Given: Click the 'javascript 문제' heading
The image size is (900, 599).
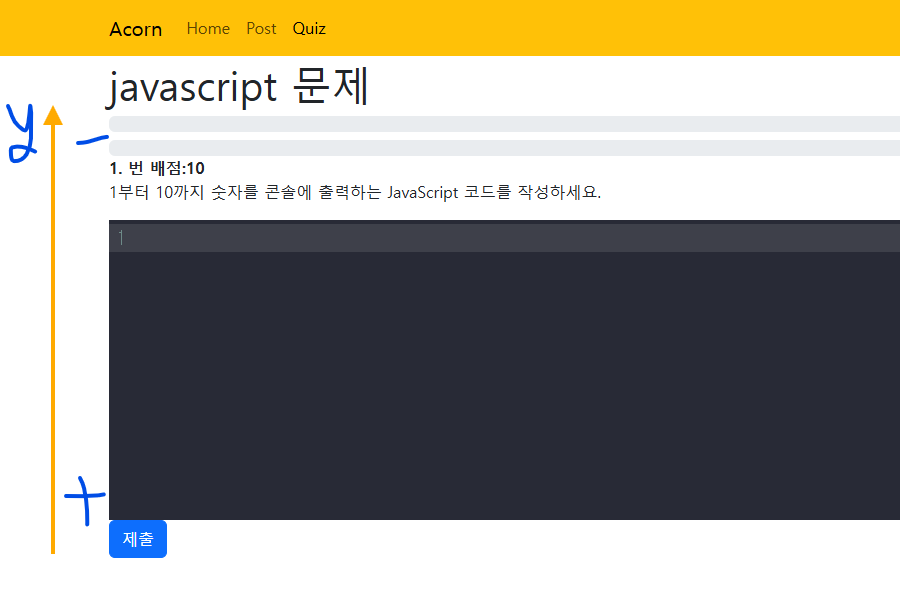Looking at the screenshot, I should [238, 87].
